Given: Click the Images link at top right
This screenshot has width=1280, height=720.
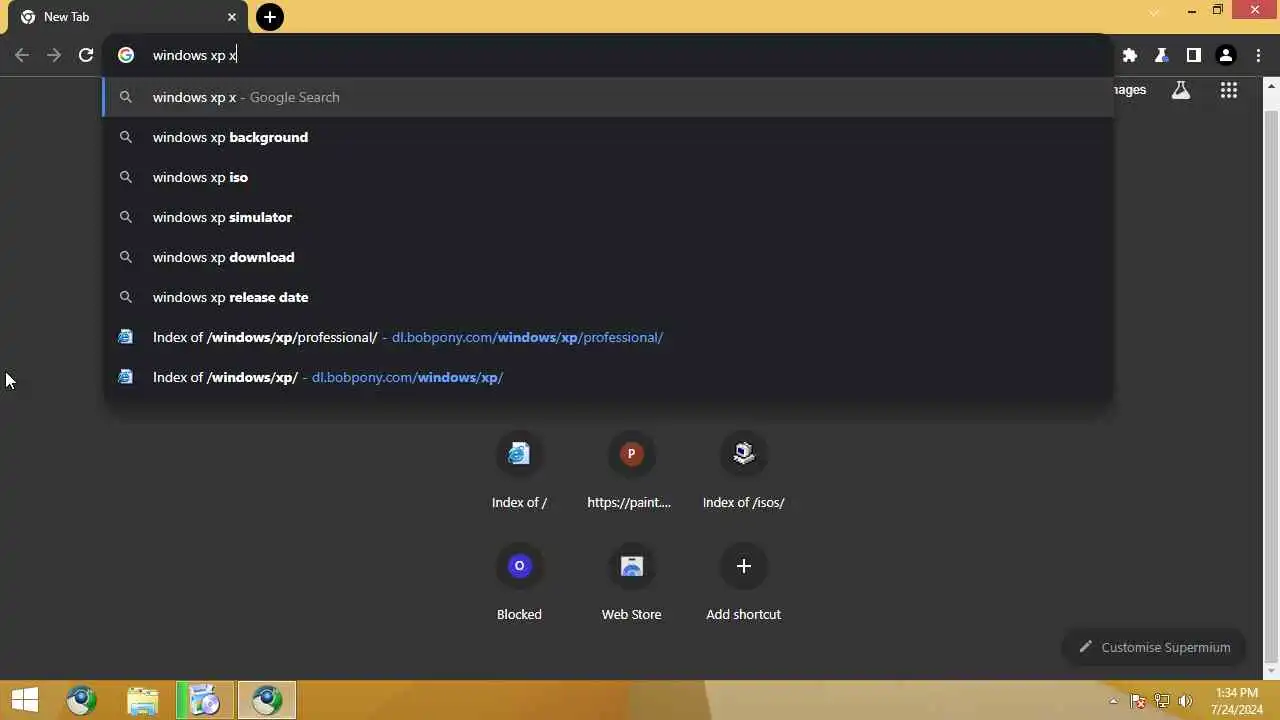Looking at the screenshot, I should (1129, 90).
